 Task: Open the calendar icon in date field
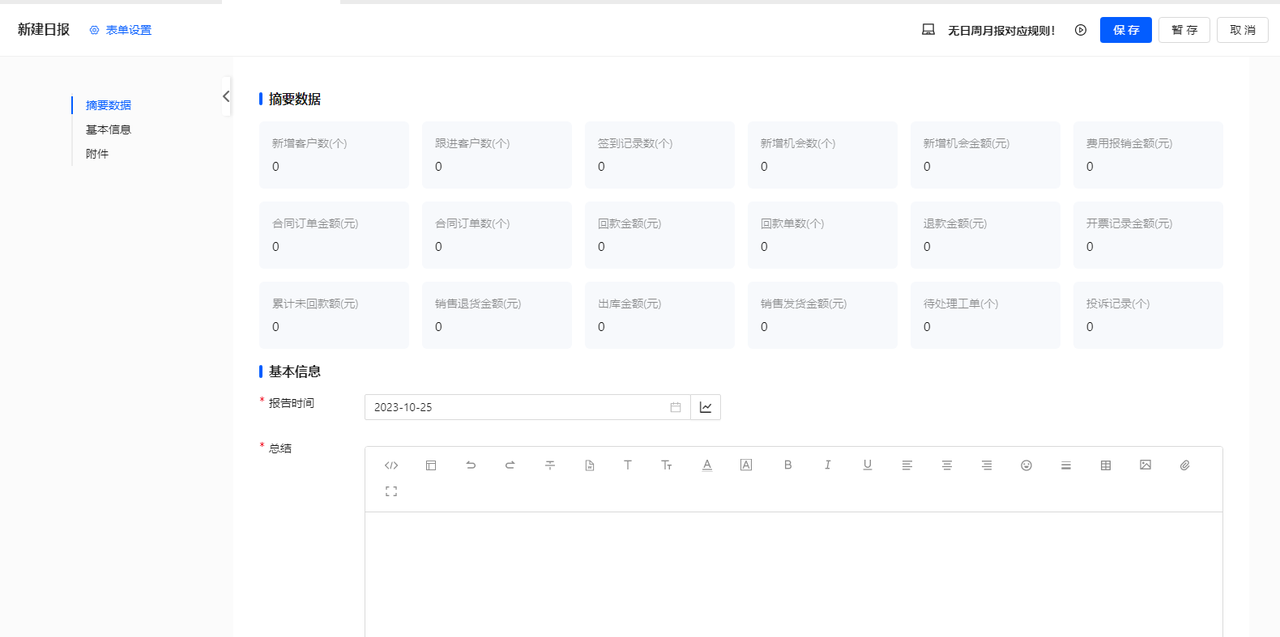click(x=675, y=407)
